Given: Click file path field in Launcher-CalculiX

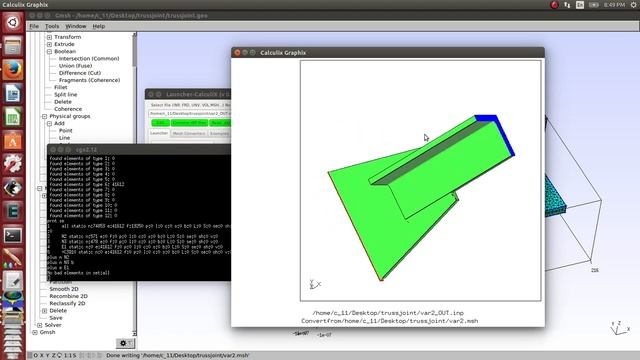Looking at the screenshot, I should (x=189, y=113).
